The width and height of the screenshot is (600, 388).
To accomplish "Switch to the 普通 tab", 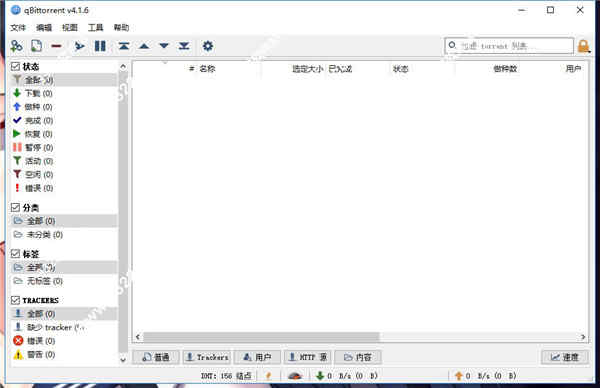I will (x=156, y=357).
